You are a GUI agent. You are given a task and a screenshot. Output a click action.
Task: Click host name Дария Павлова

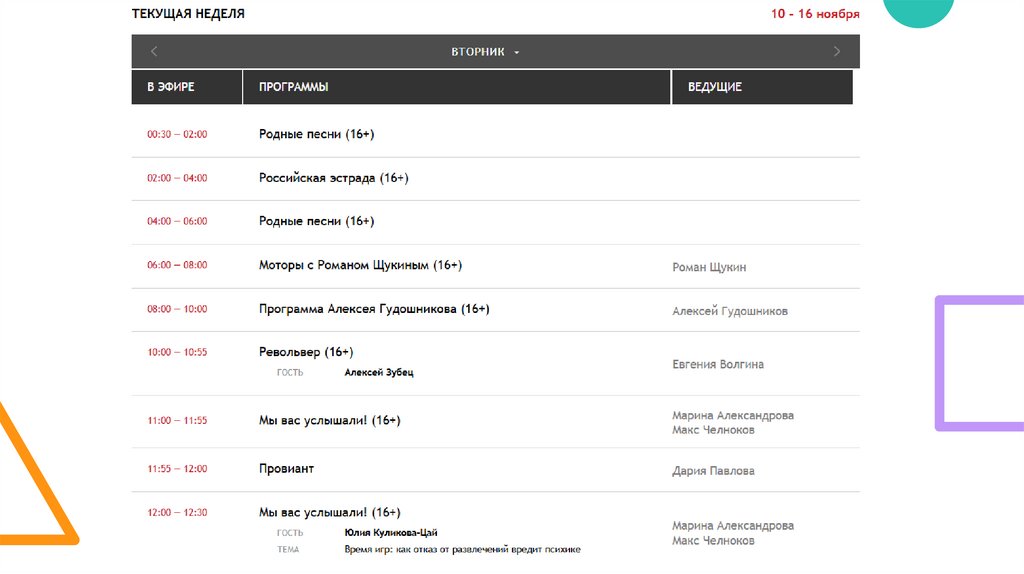pyautogui.click(x=713, y=471)
